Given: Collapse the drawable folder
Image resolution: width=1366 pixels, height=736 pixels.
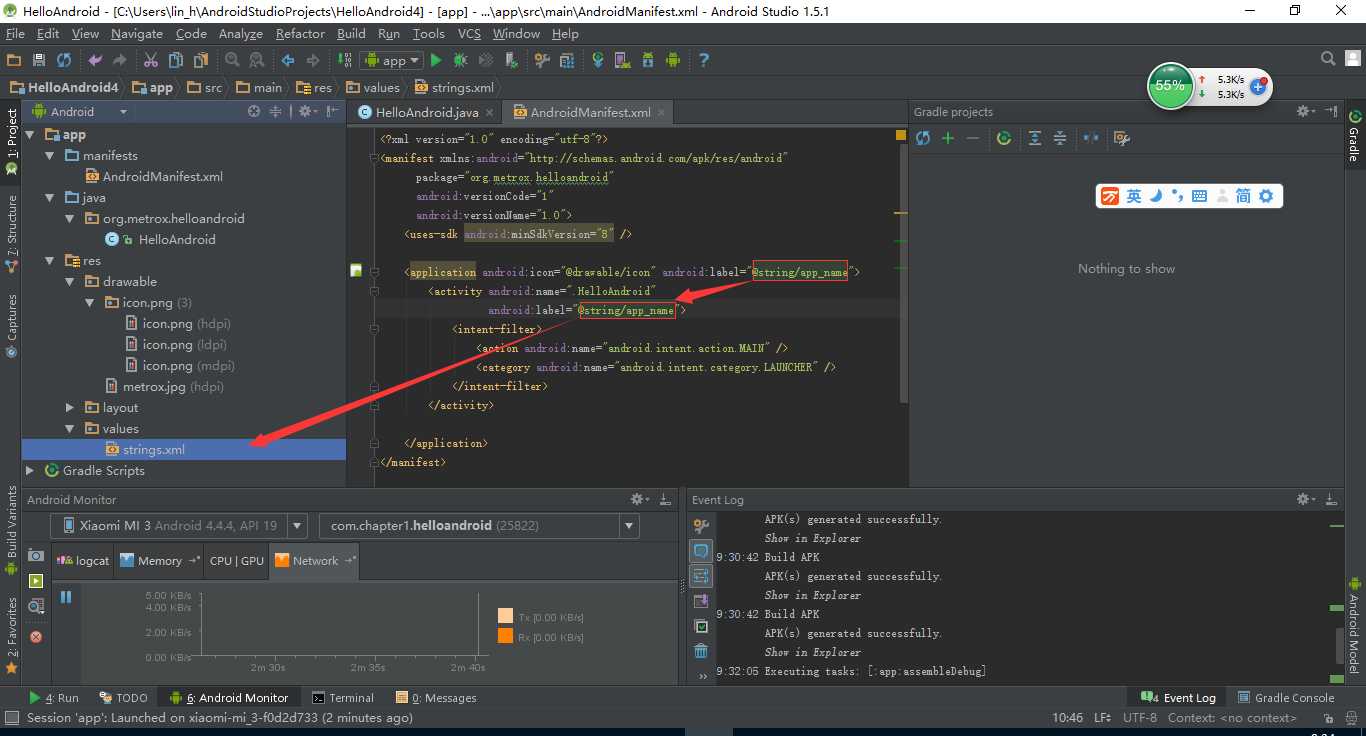Looking at the screenshot, I should 70,282.
